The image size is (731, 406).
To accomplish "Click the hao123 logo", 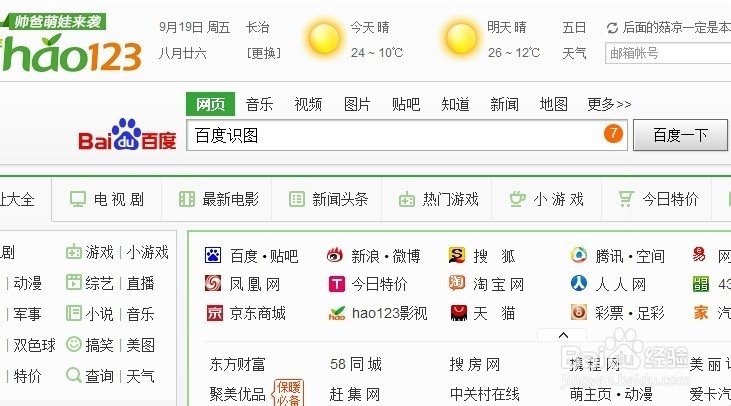I will (71, 53).
